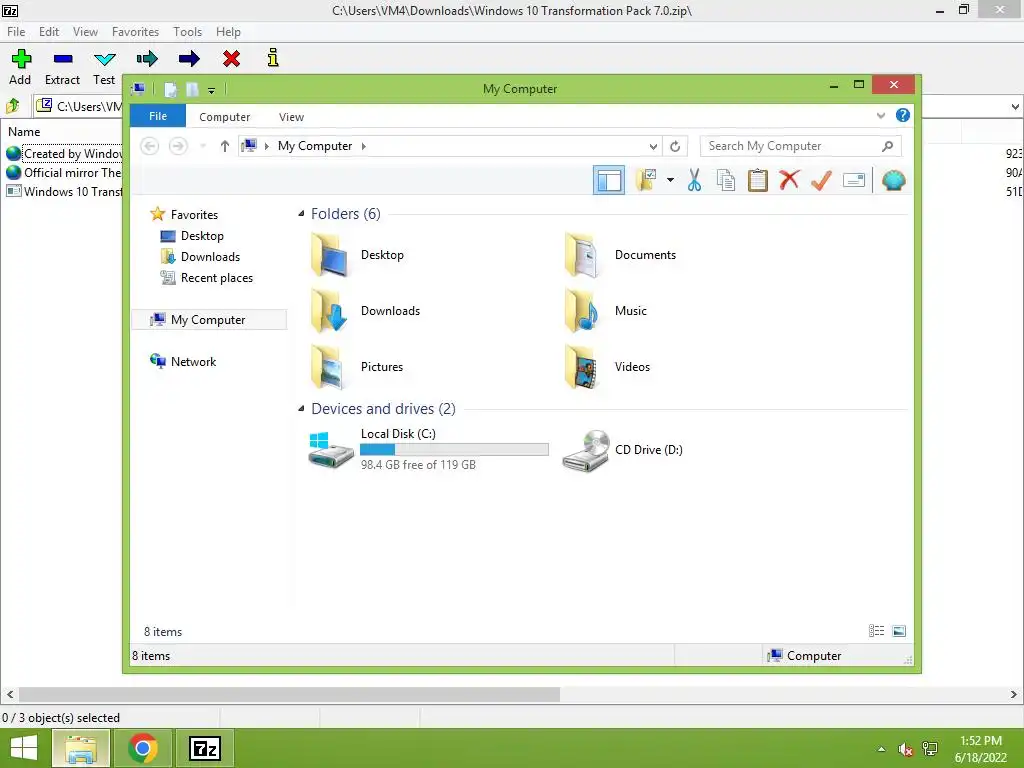Image resolution: width=1024 pixels, height=768 pixels.
Task: Click the Info icon in 7-Zip toolbar
Action: 273,58
